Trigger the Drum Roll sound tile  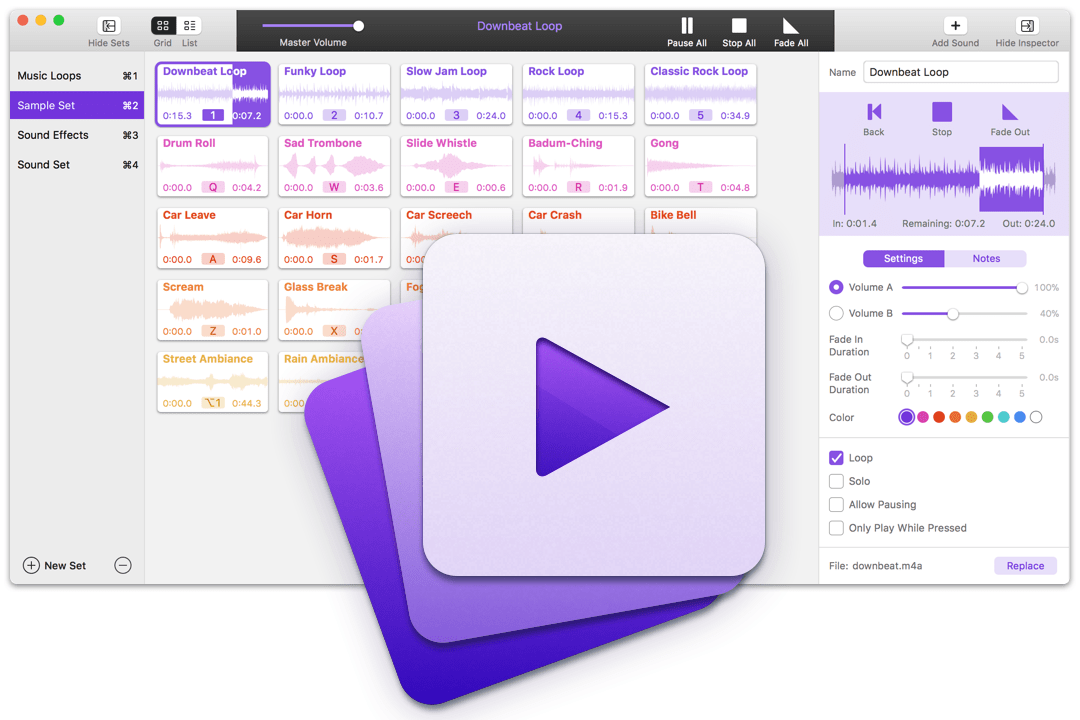(213, 166)
